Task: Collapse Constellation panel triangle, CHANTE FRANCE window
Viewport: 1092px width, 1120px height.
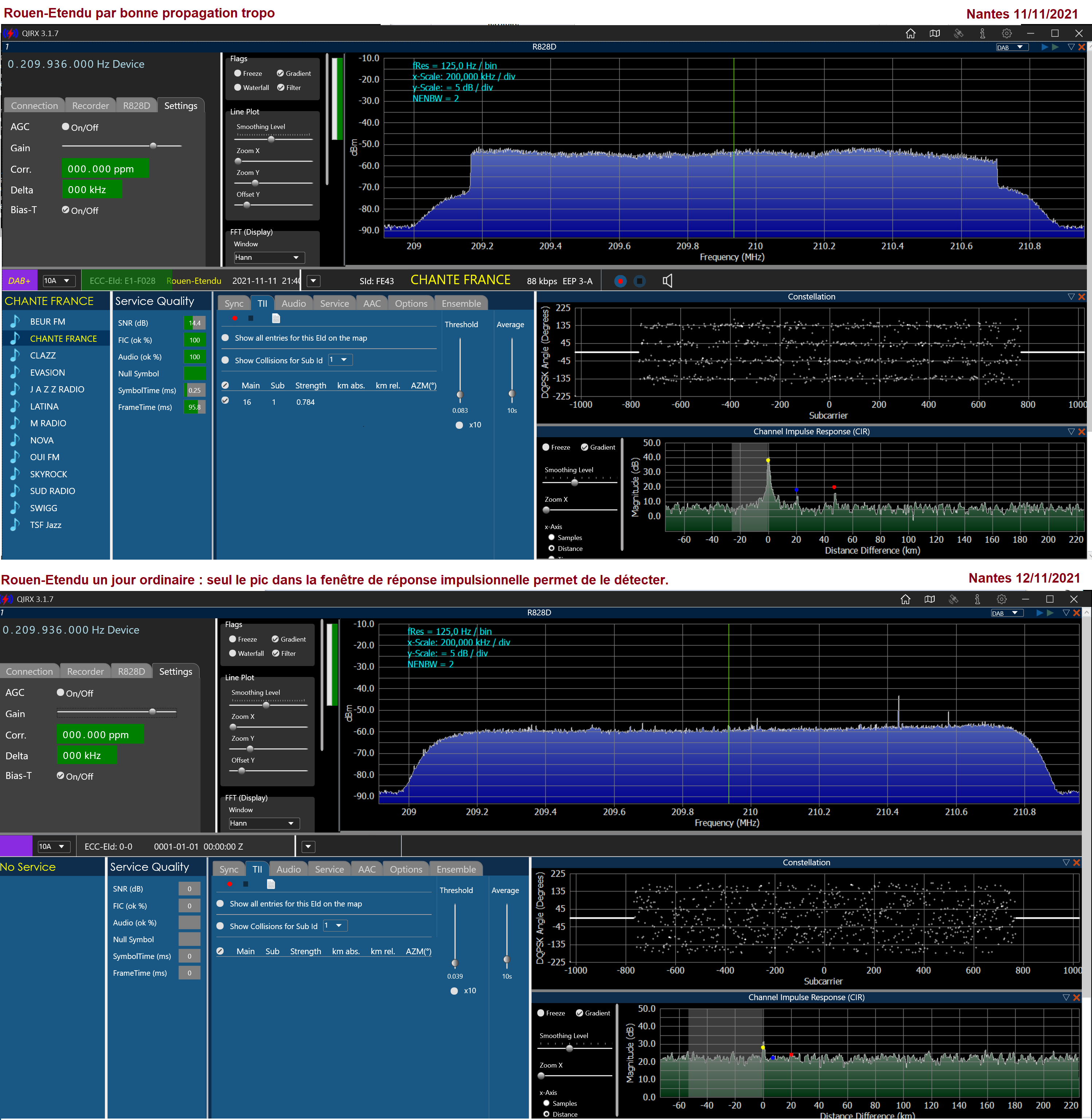Action: pos(1071,297)
